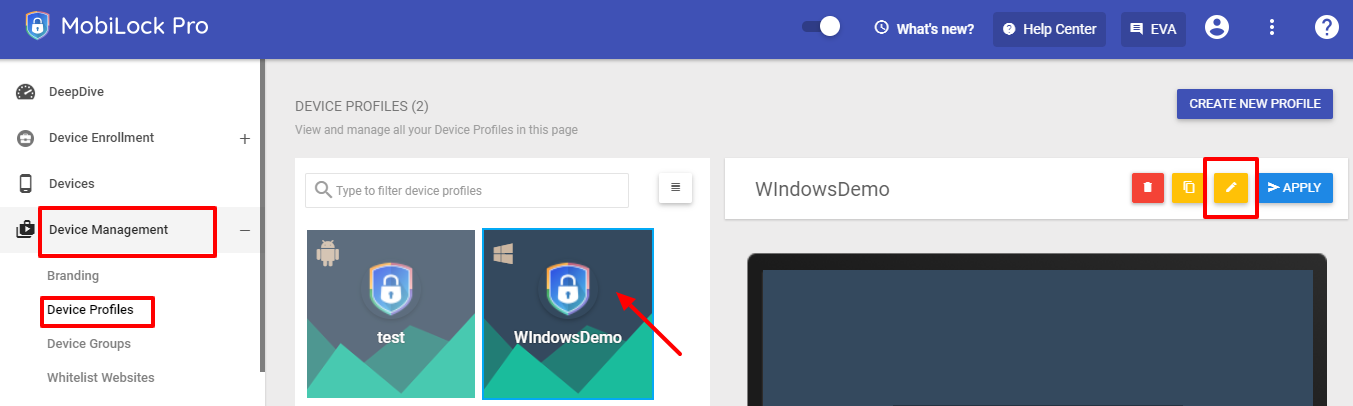Click the DEVICE PROFILES (2) heading
1353x406 pixels.
[x=362, y=106]
